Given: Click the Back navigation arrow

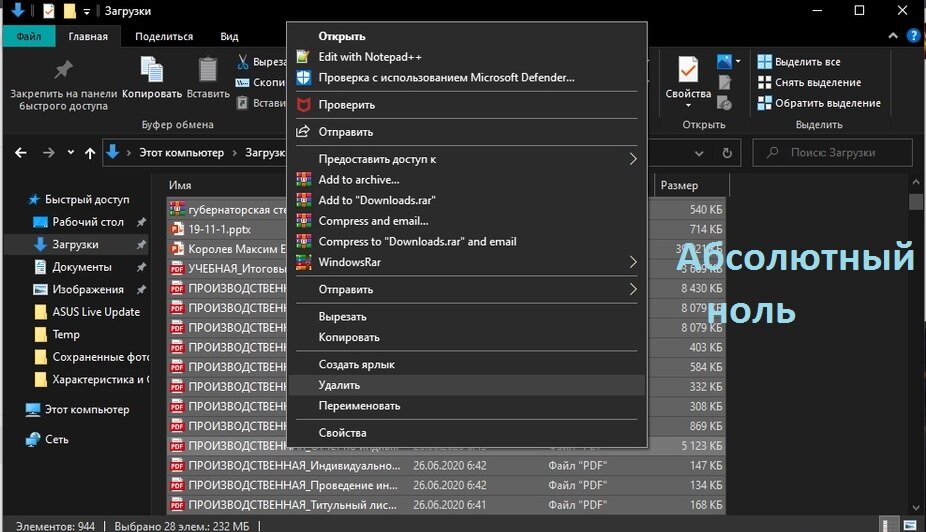Looking at the screenshot, I should 21,153.
